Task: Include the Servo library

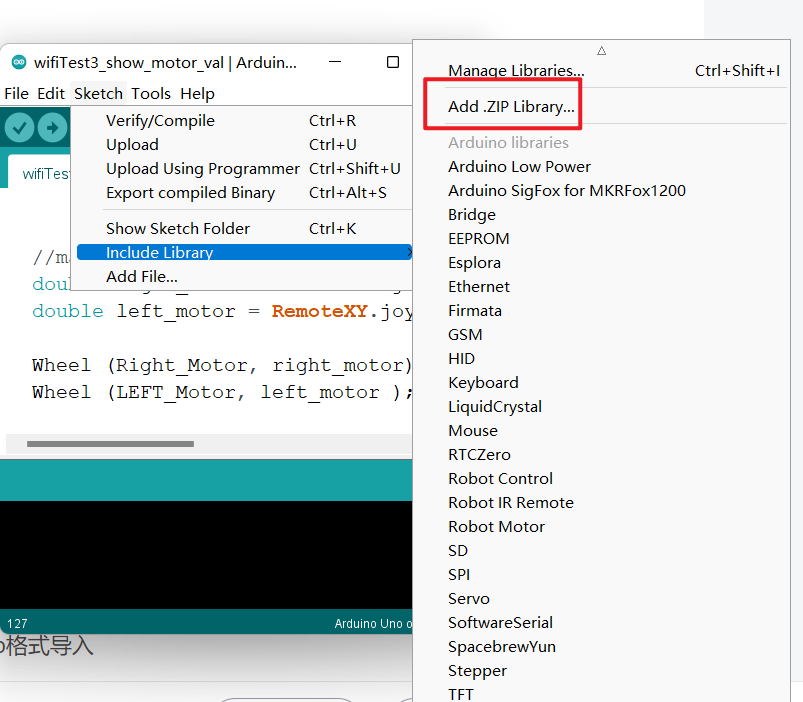Action: [x=602, y=599]
